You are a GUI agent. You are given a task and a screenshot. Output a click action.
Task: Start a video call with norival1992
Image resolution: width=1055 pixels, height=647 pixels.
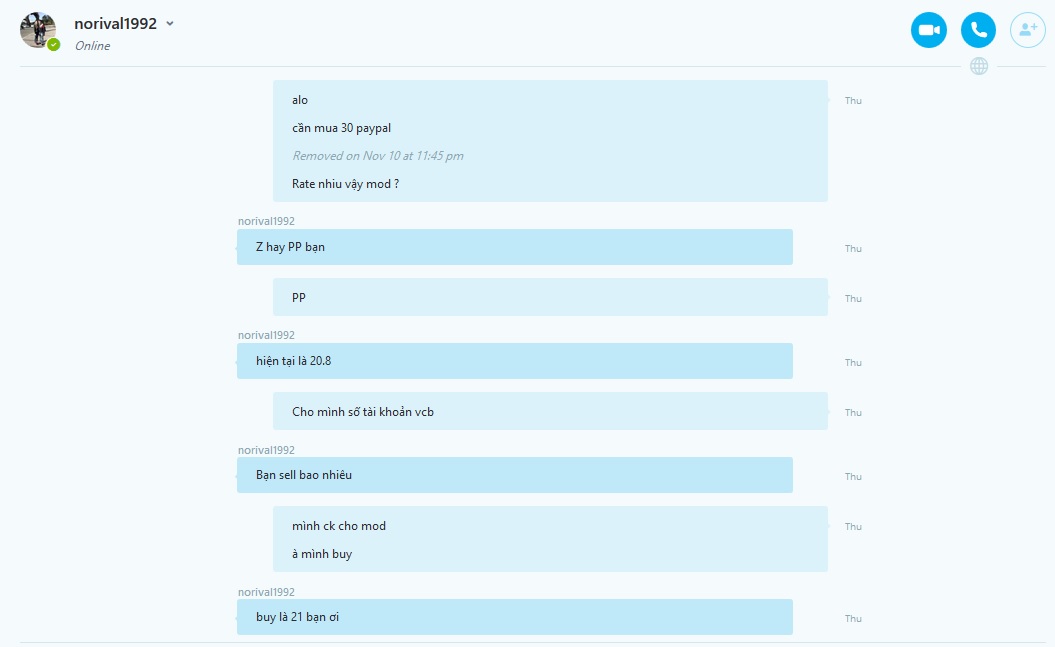(929, 30)
